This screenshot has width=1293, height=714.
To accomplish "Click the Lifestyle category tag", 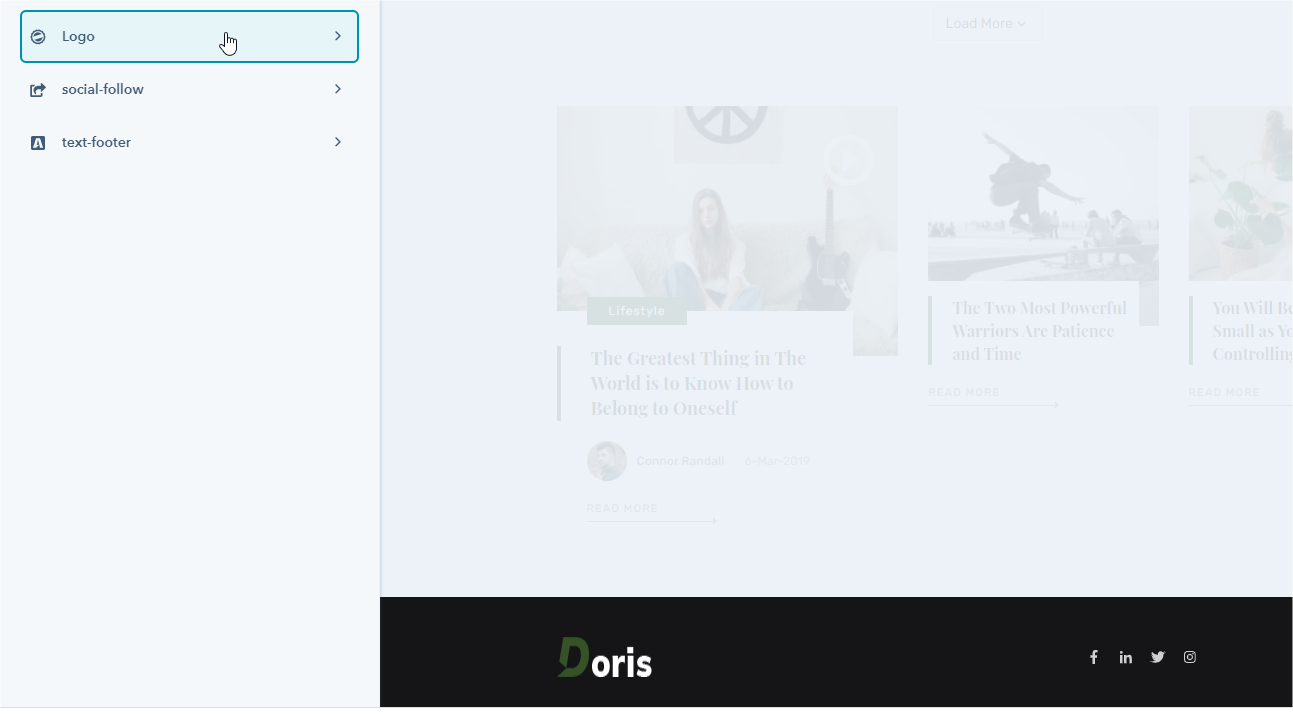I will [x=636, y=311].
